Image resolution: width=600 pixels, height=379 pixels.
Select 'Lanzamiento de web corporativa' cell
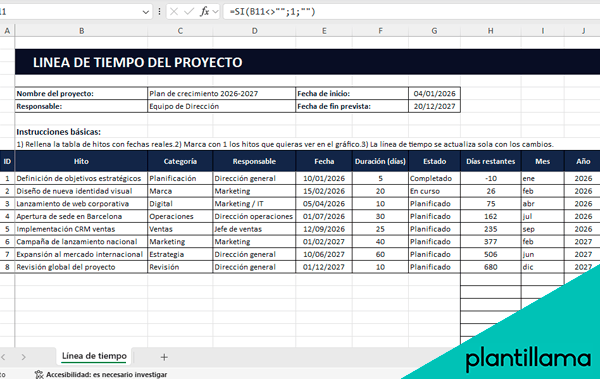point(81,204)
